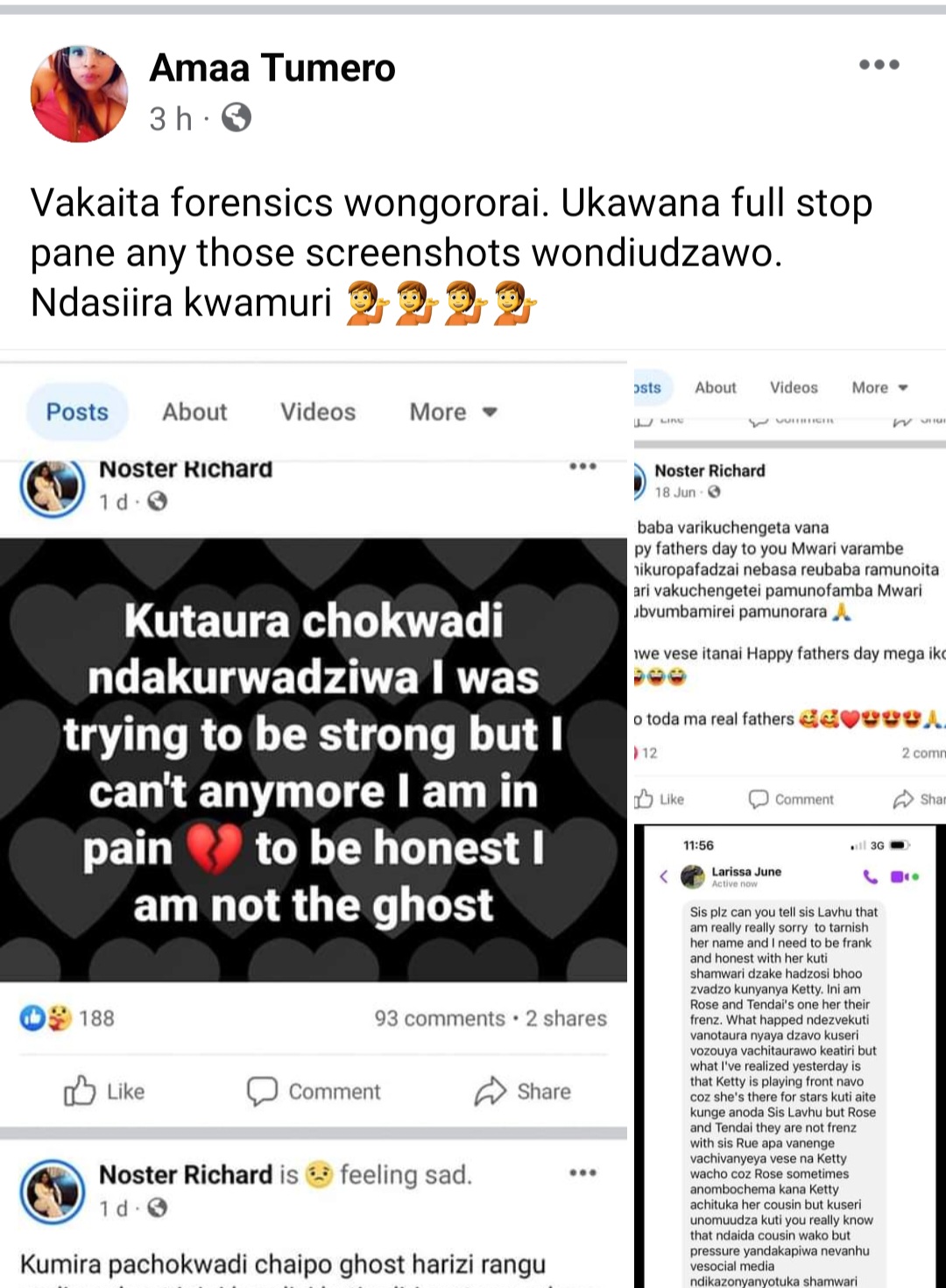946x1288 pixels.
Task: Share the Kutaura chokwadi post
Action: 523,1092
